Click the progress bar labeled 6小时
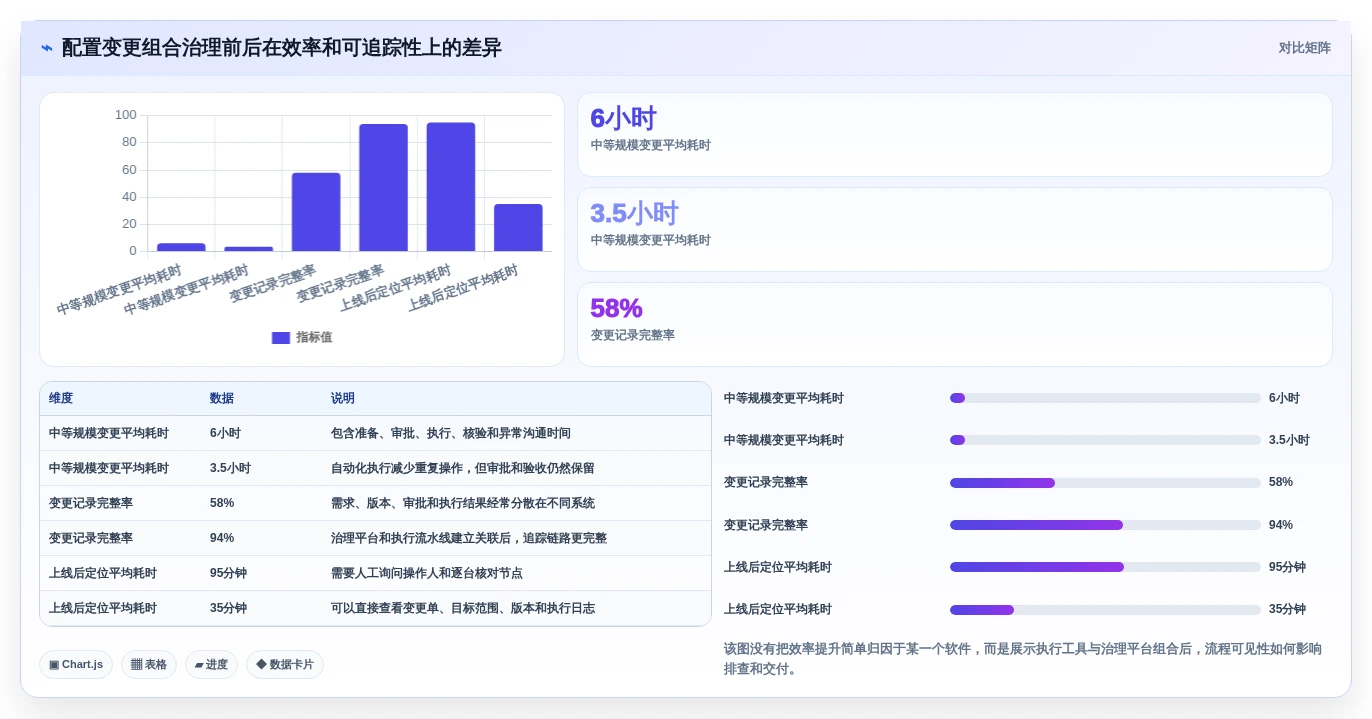 click(1105, 398)
